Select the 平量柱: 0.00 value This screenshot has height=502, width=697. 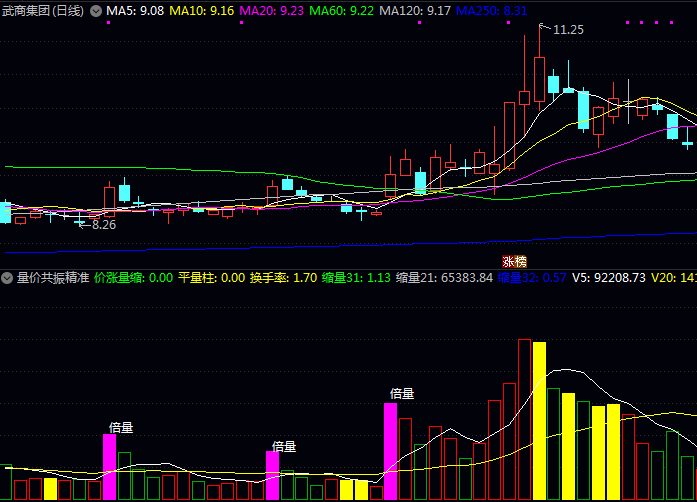pos(212,278)
